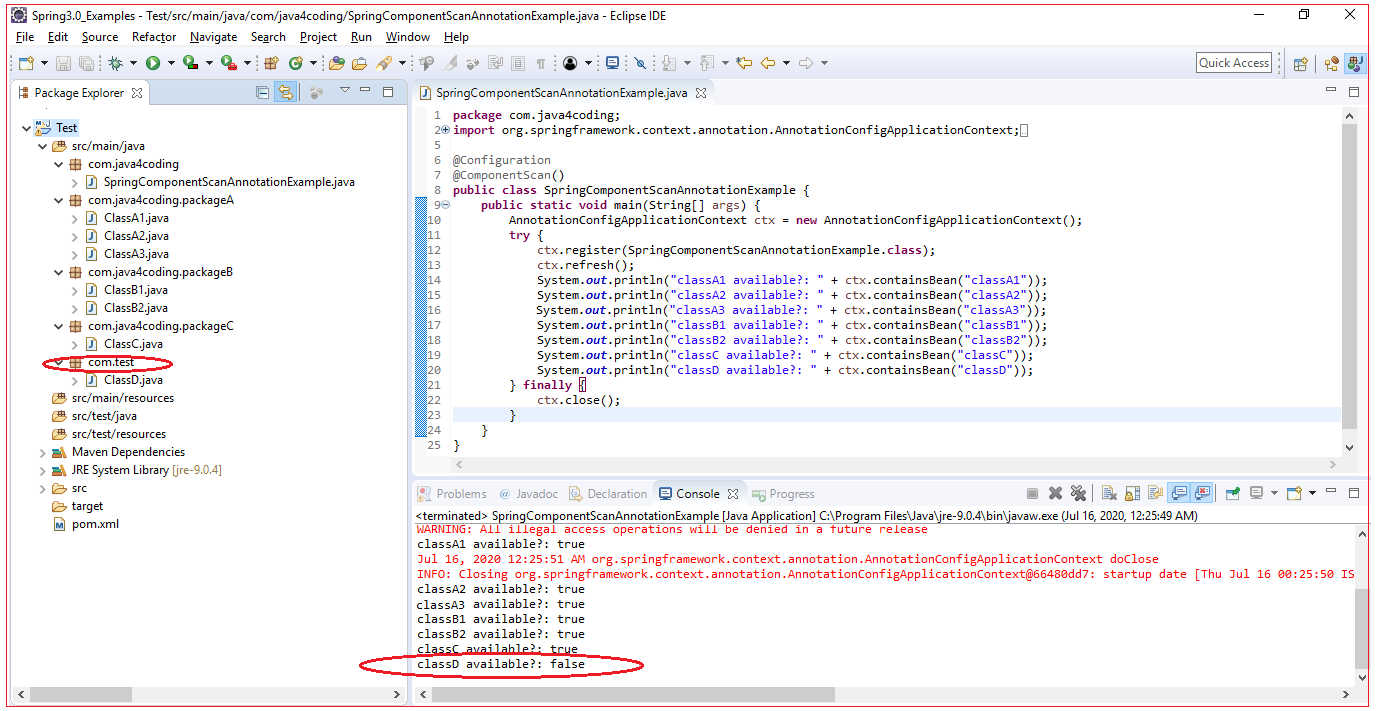The width and height of the screenshot is (1377, 711).
Task: Click the New Java Class icon
Action: [296, 63]
